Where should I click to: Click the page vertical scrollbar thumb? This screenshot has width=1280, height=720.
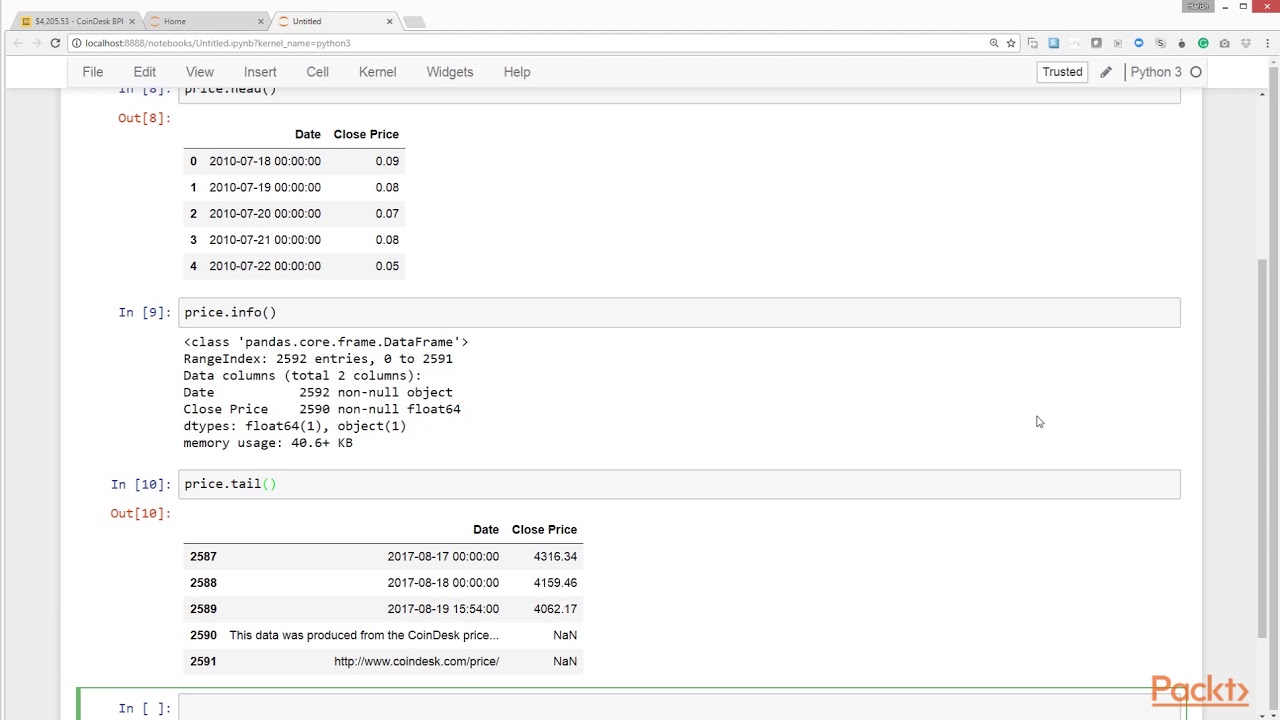point(1264,447)
